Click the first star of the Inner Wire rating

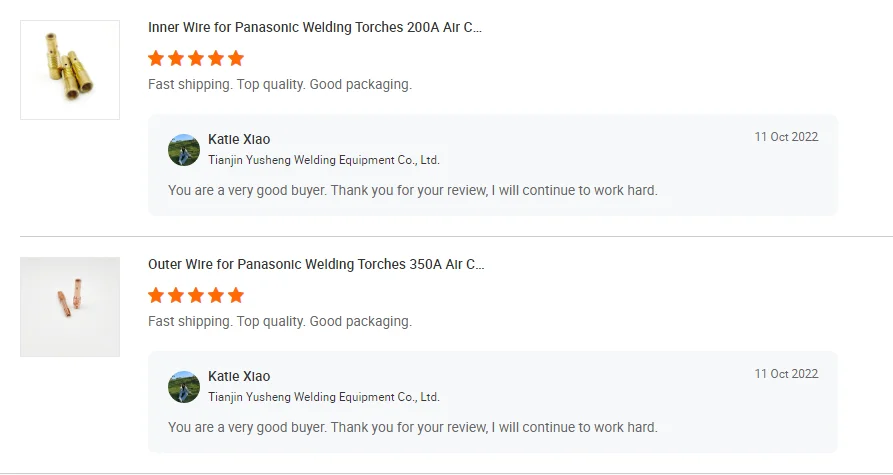coord(156,58)
